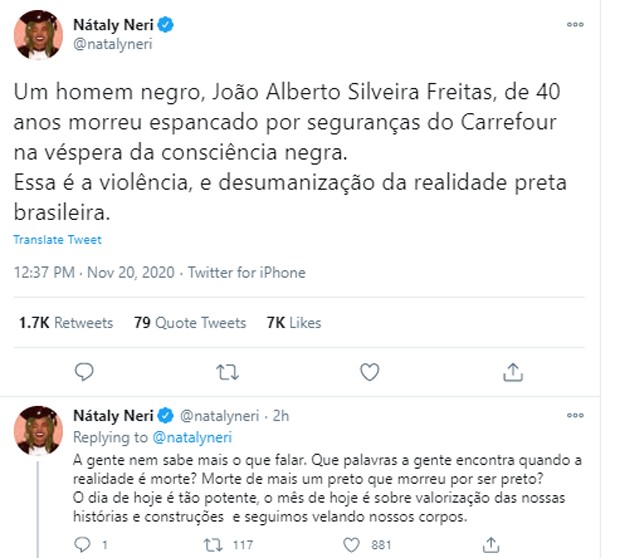The width and height of the screenshot is (620, 558).
Task: Open Nátaly Neri's profile picture at top
Action: pyautogui.click(x=40, y=35)
